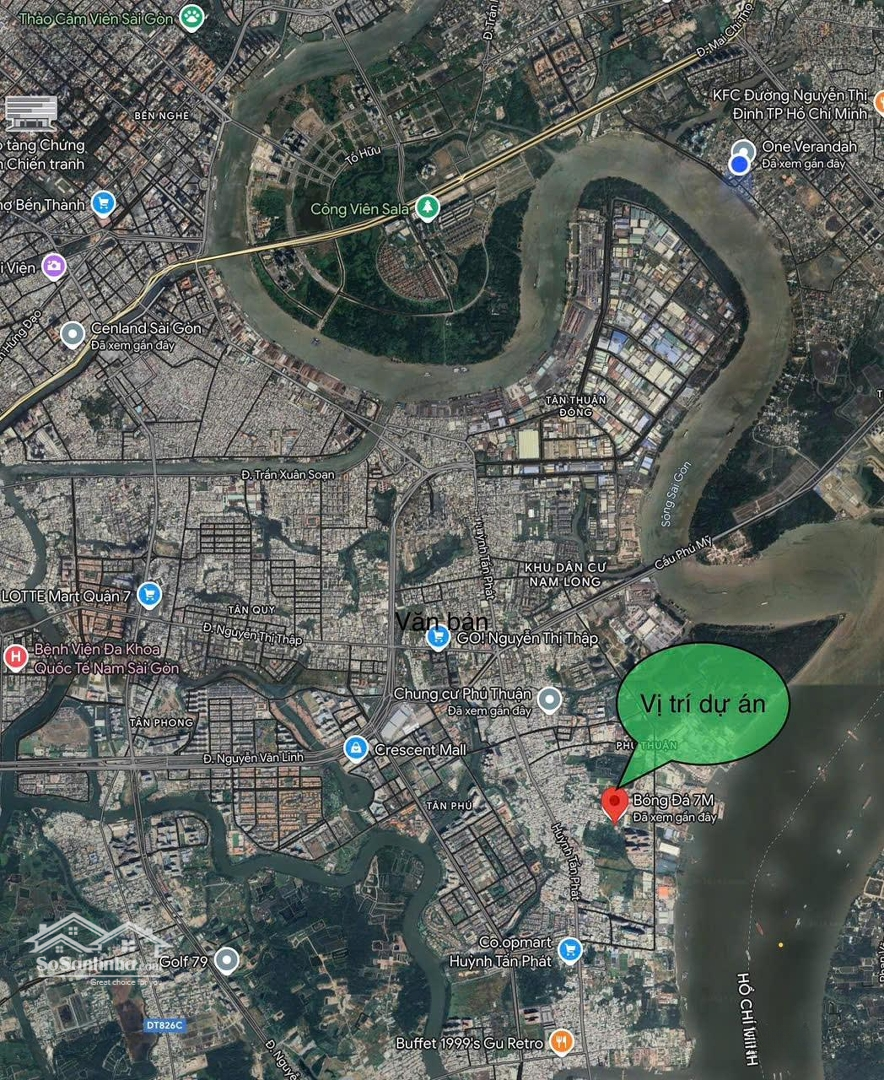Click the hospital icon for Bệnh Viện Đa Khoa
The width and height of the screenshot is (884, 1080).
(15, 658)
